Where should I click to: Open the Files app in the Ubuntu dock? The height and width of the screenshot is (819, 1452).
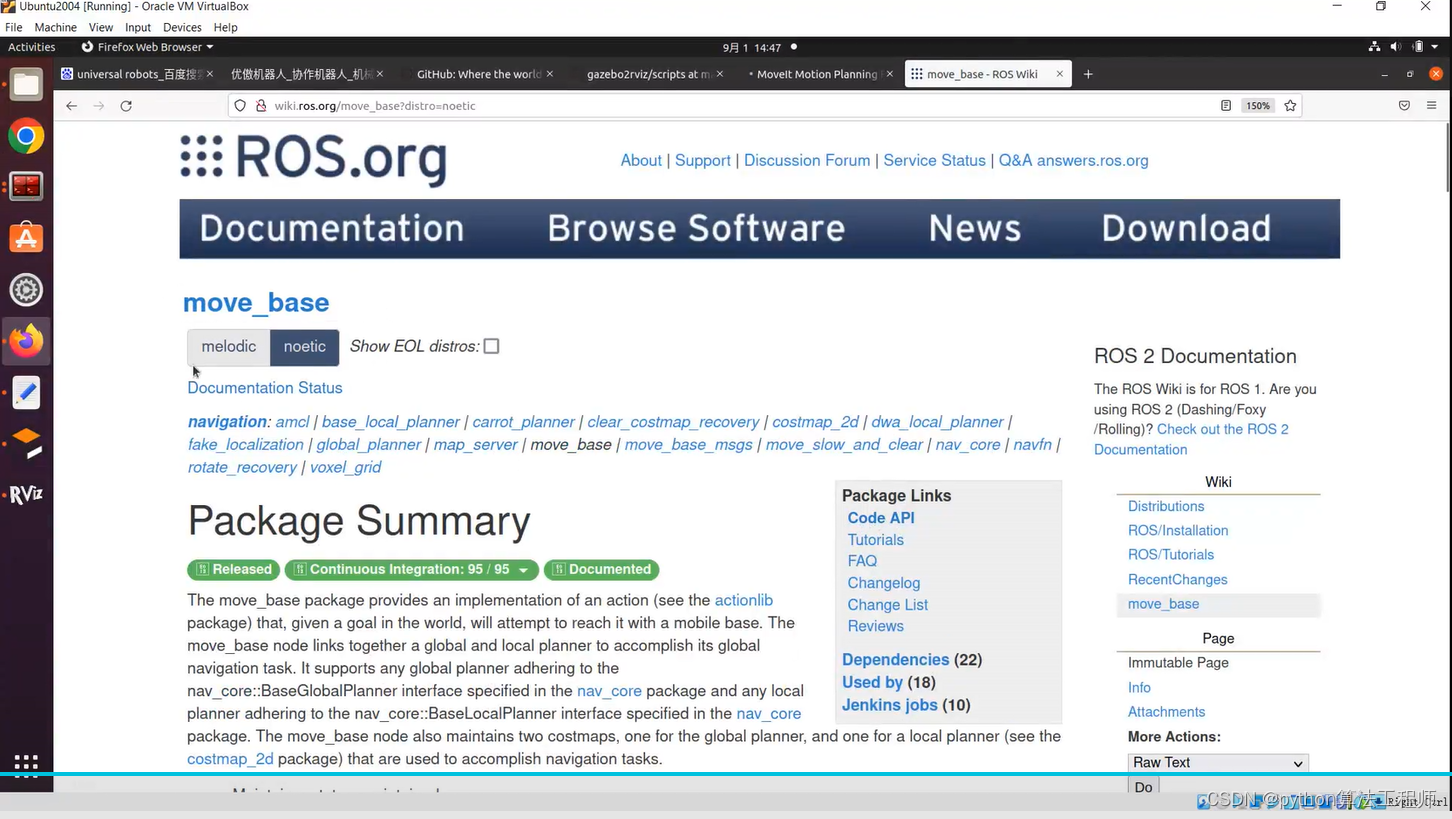click(26, 85)
